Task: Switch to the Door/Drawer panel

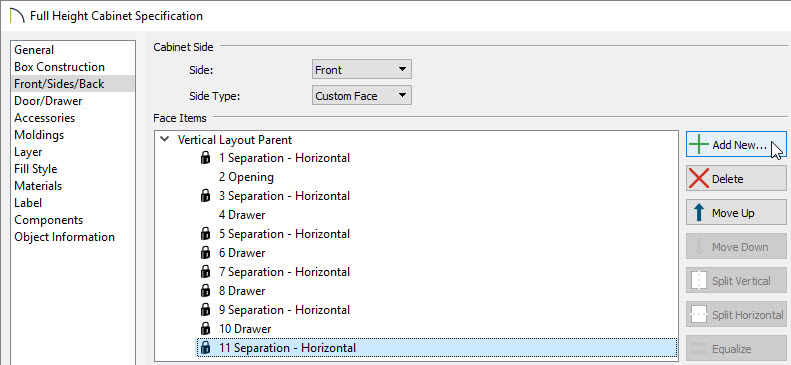Action: (48, 101)
